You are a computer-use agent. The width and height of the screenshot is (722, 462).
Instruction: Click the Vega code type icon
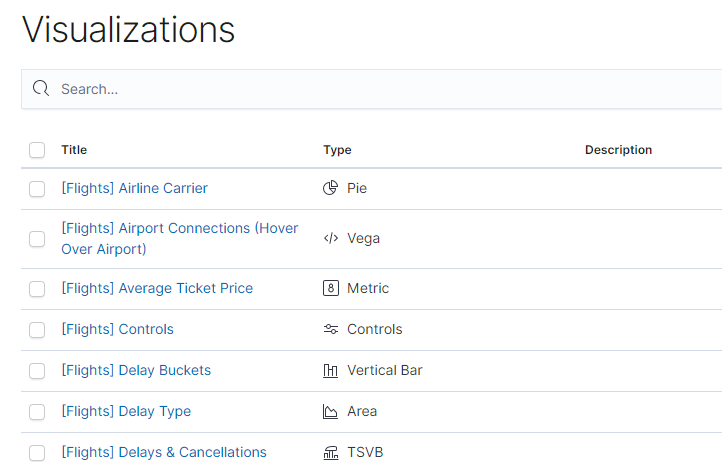331,238
